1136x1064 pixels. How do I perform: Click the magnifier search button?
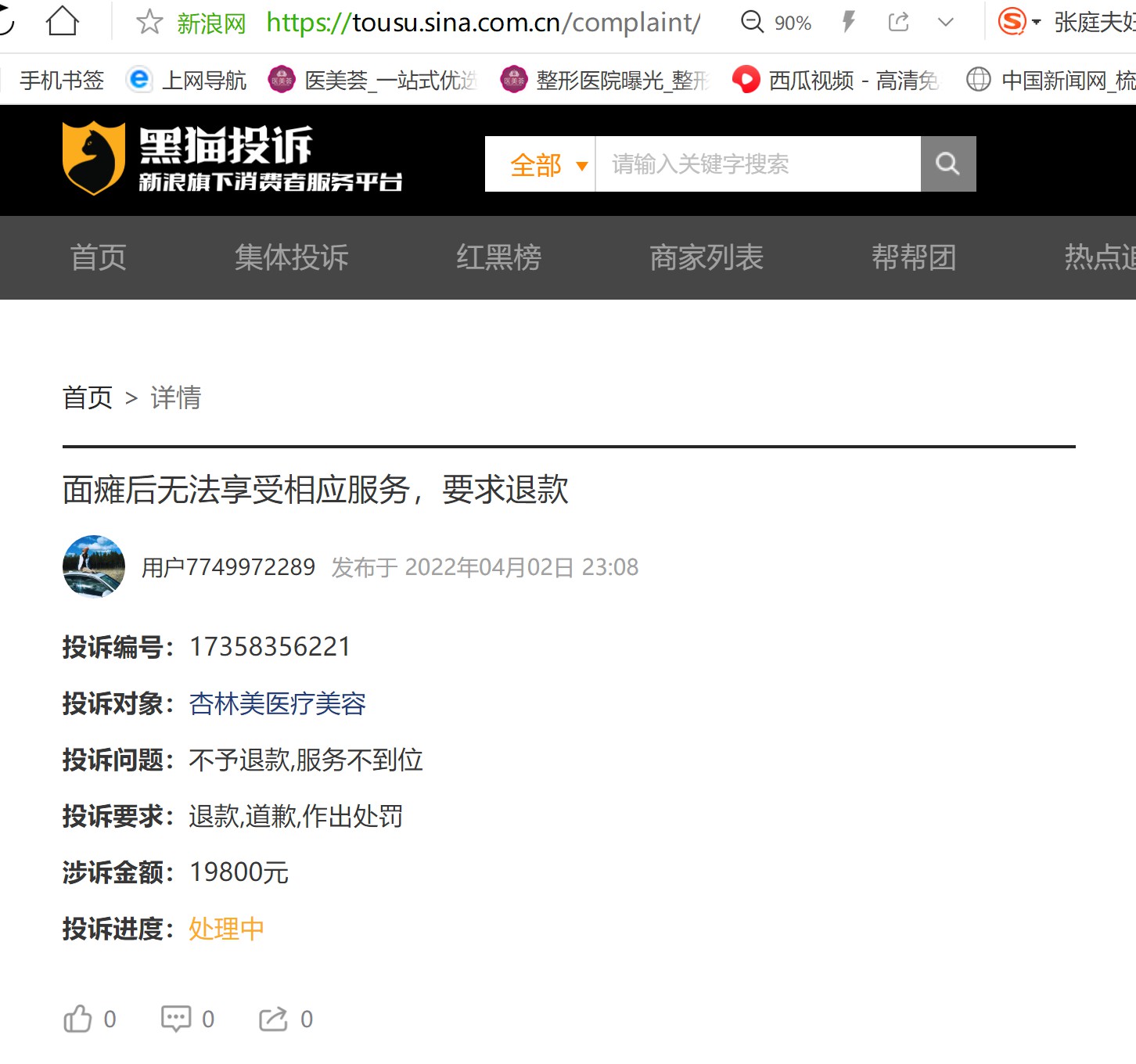948,164
